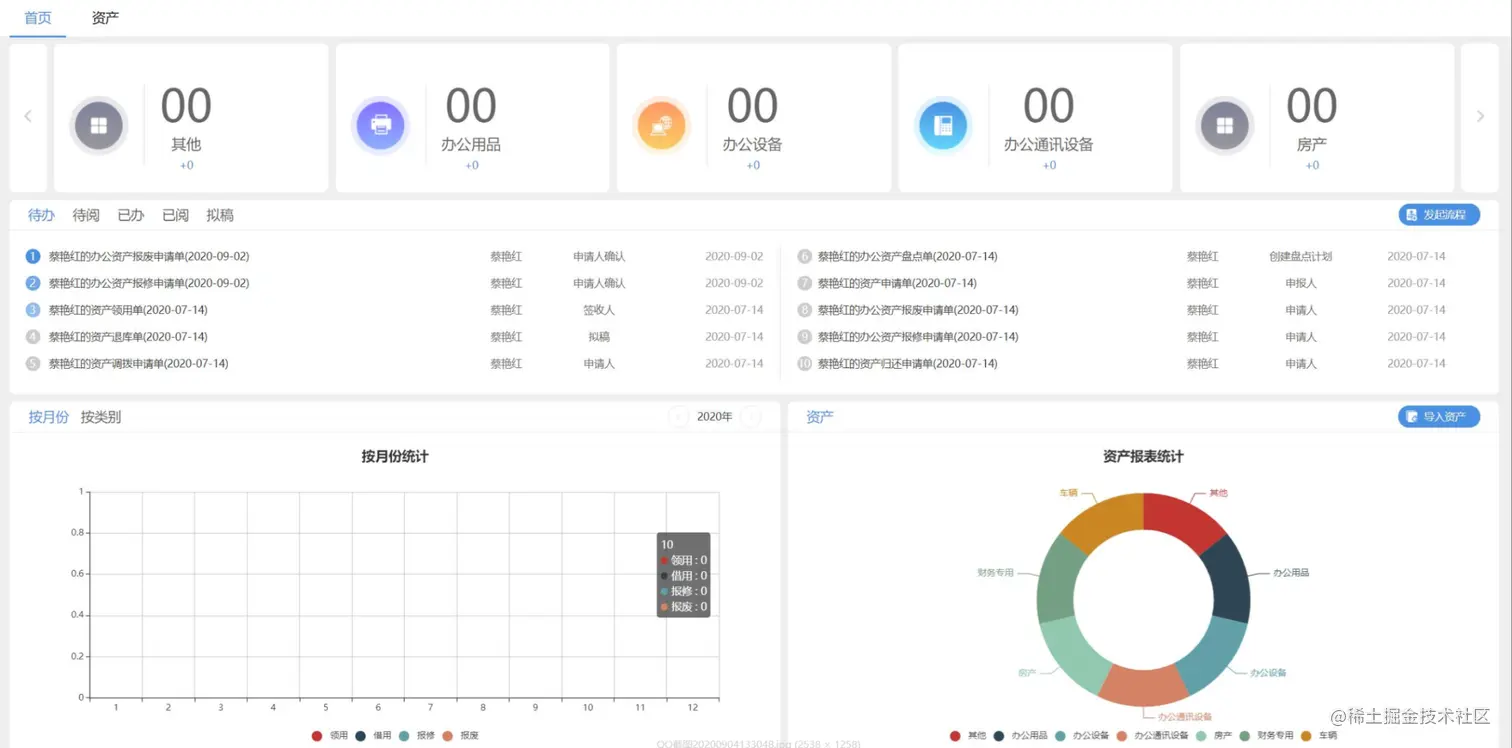Go to the next year after 2020年
This screenshot has height=748, width=1512.
(751, 417)
